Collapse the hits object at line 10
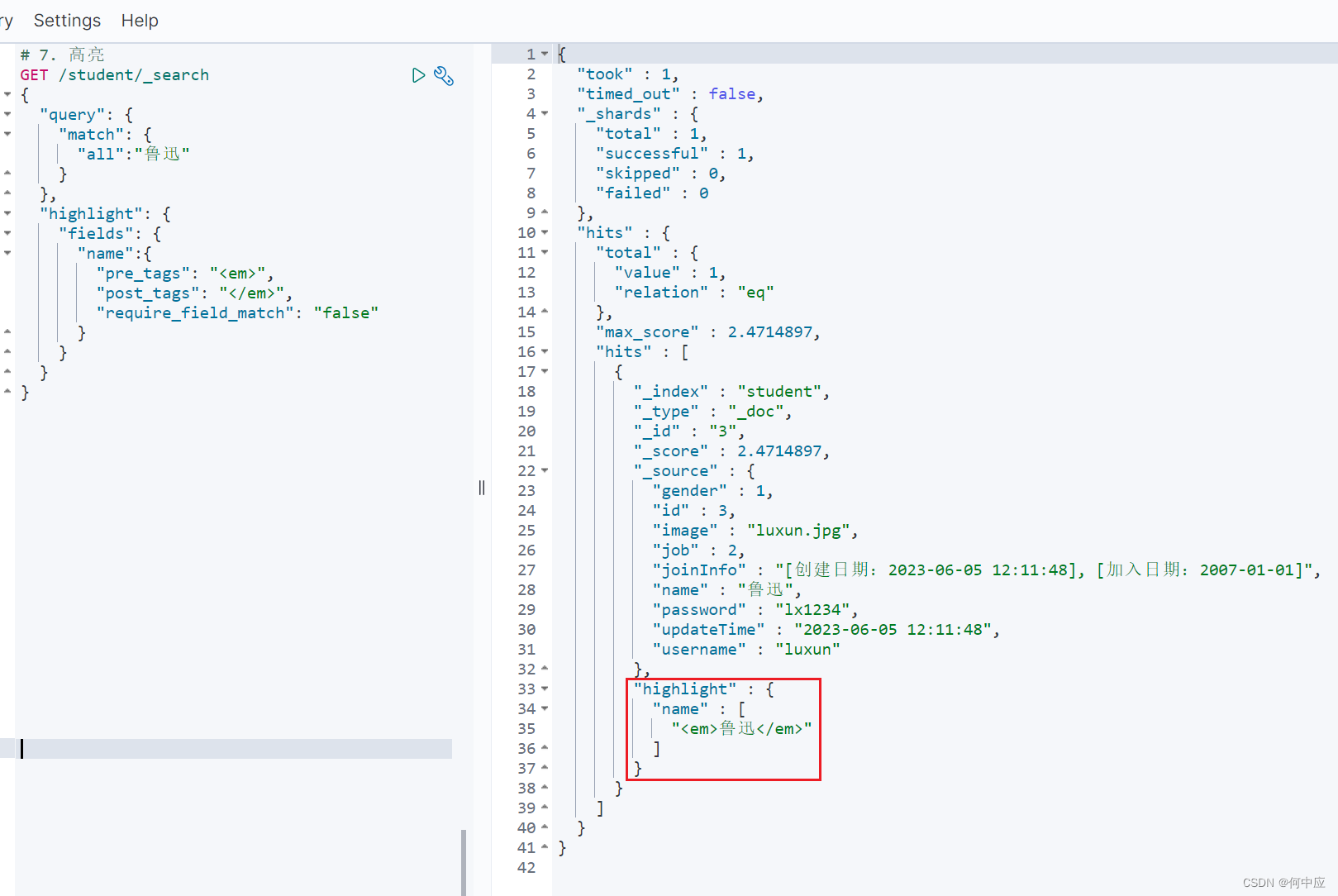Image resolution: width=1338 pixels, height=896 pixels. (x=545, y=232)
